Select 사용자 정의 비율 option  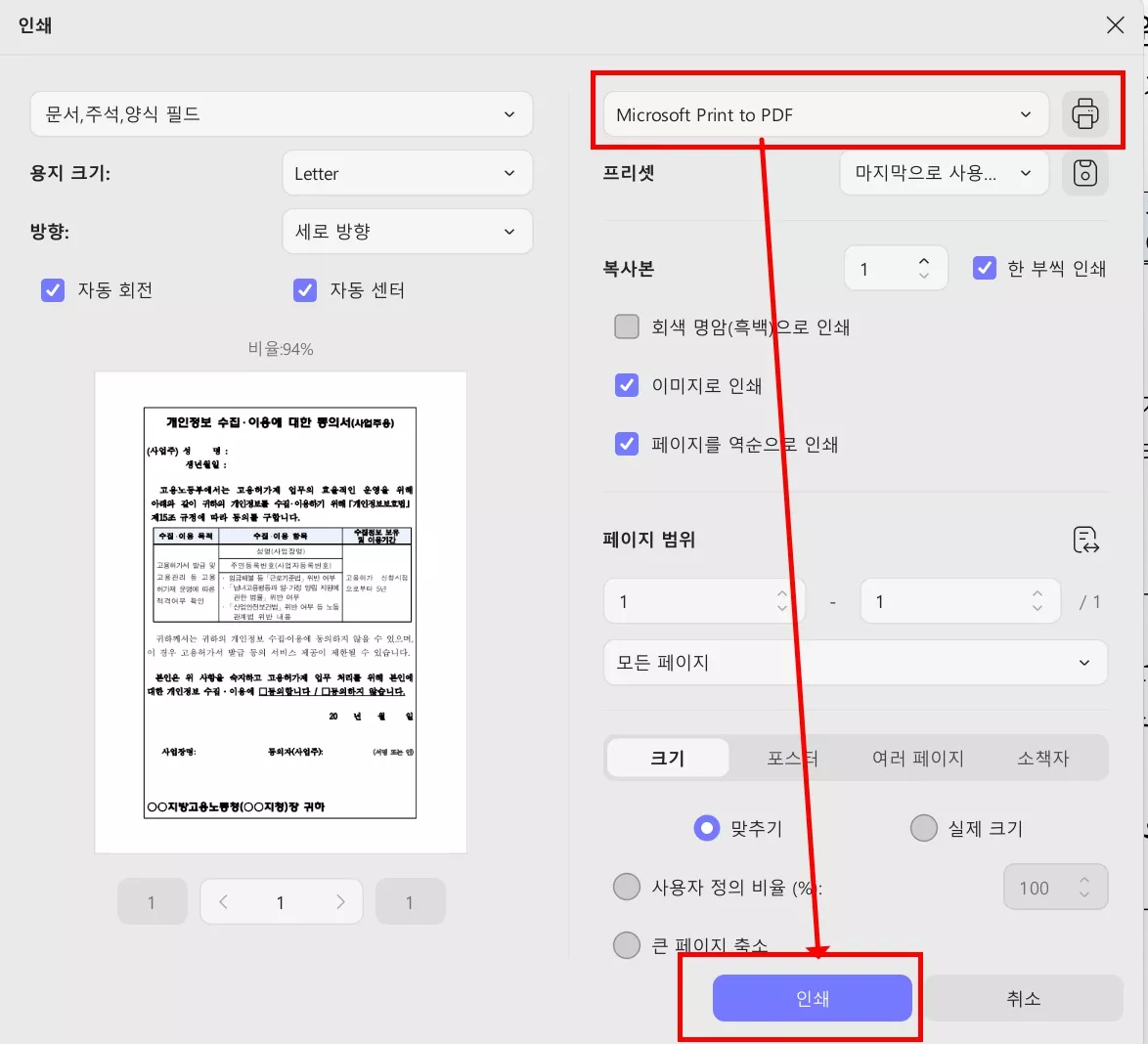click(x=626, y=887)
